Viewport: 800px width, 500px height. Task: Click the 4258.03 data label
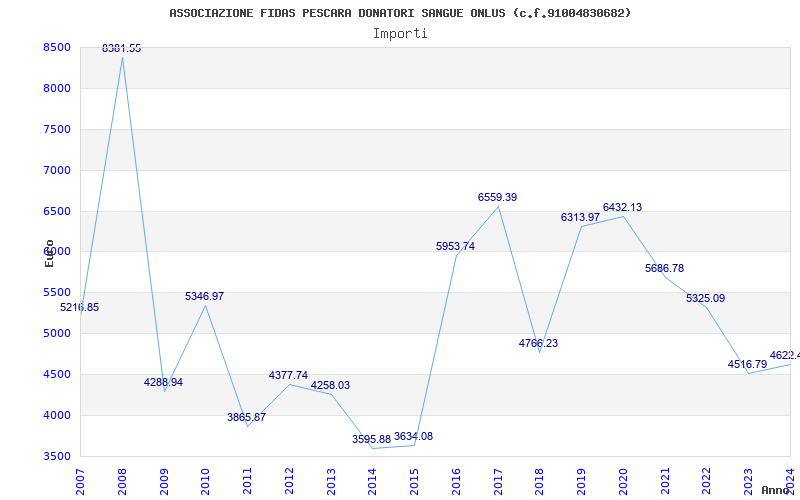331,385
